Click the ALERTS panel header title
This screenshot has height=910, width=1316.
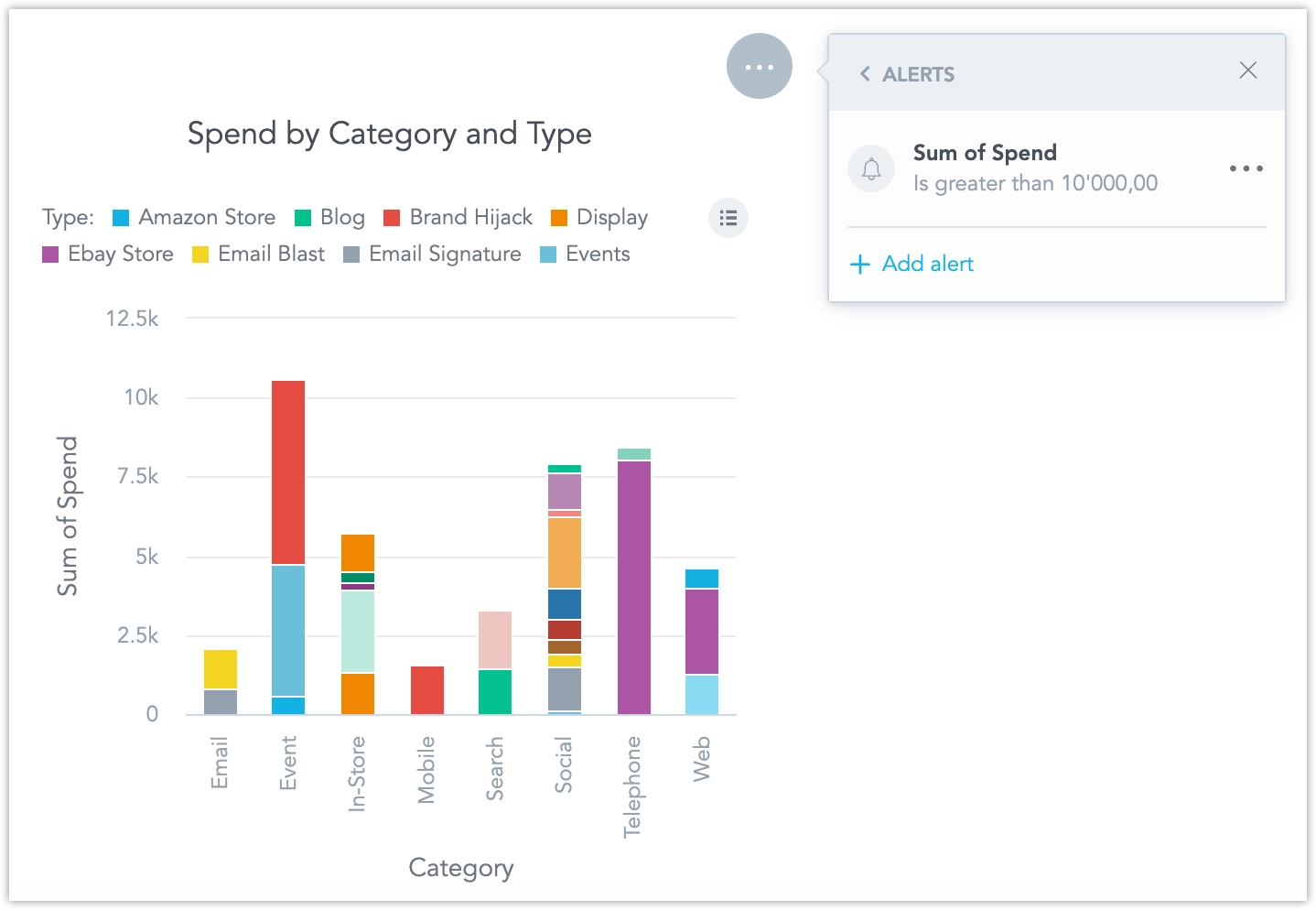click(x=918, y=74)
